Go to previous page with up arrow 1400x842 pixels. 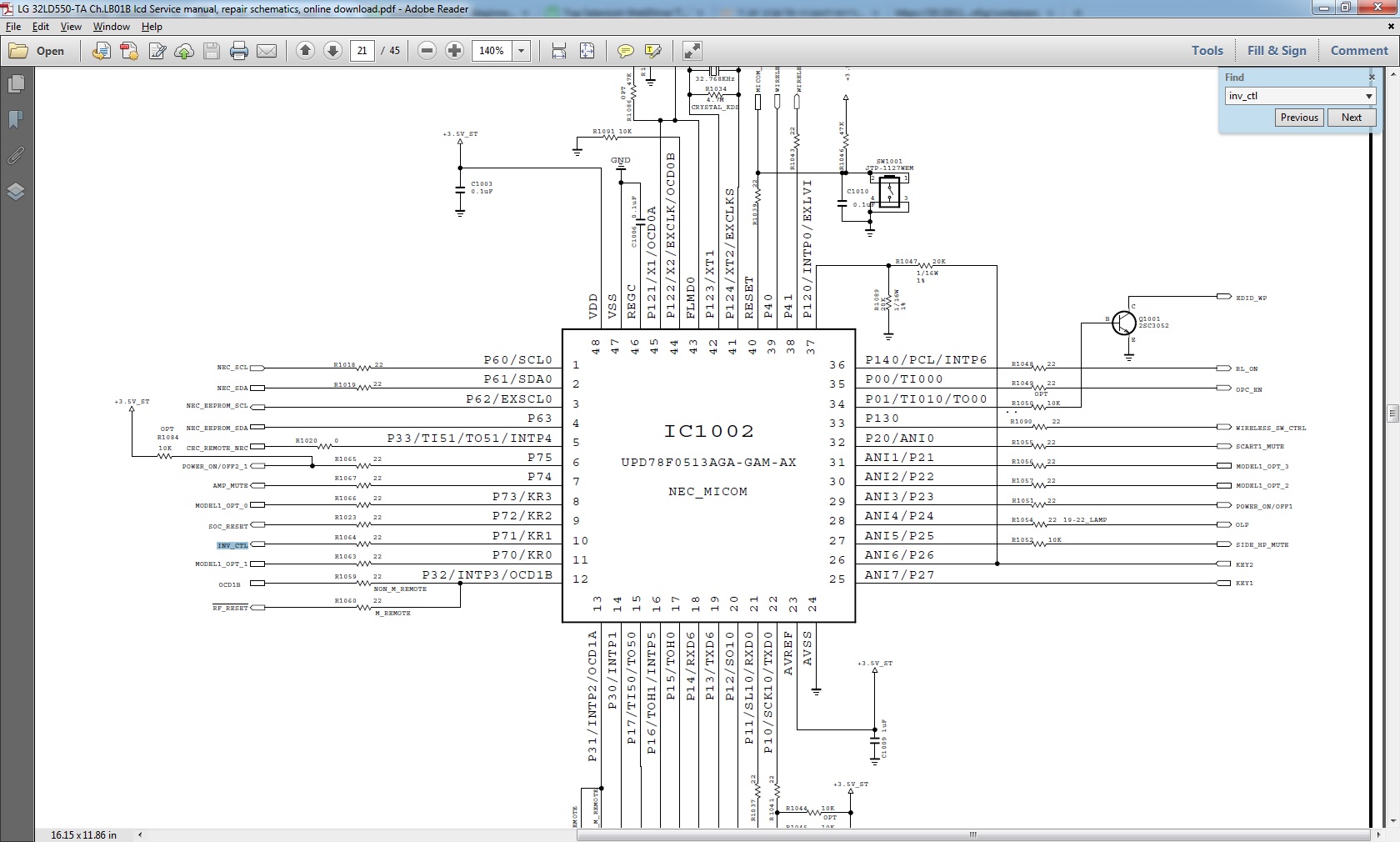[305, 51]
